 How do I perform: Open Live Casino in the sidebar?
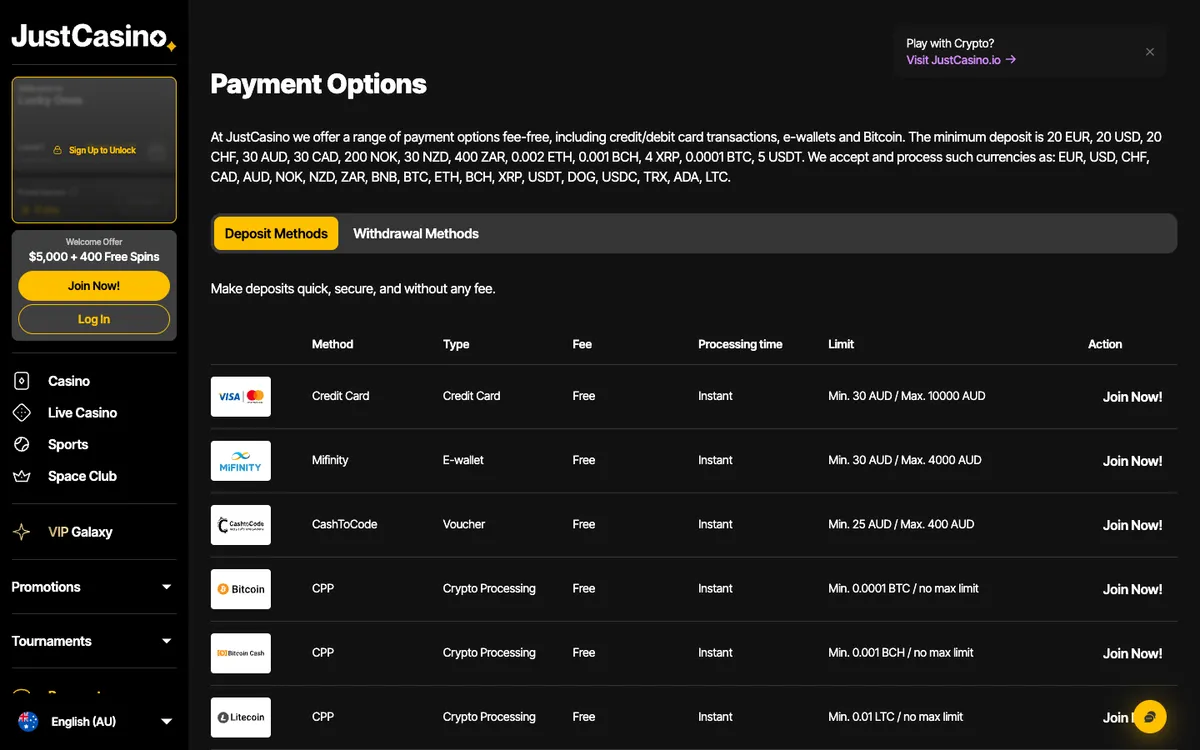coord(82,413)
